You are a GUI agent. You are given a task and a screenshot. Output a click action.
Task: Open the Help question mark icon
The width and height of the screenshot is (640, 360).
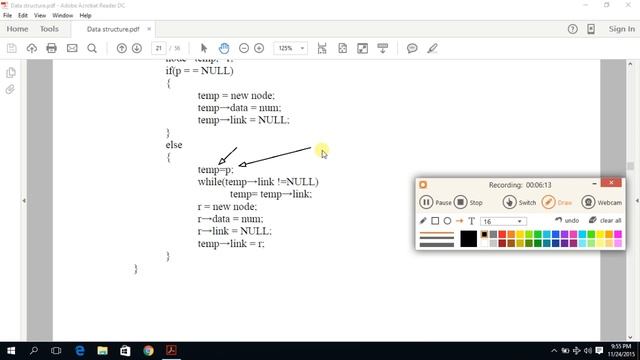point(573,29)
